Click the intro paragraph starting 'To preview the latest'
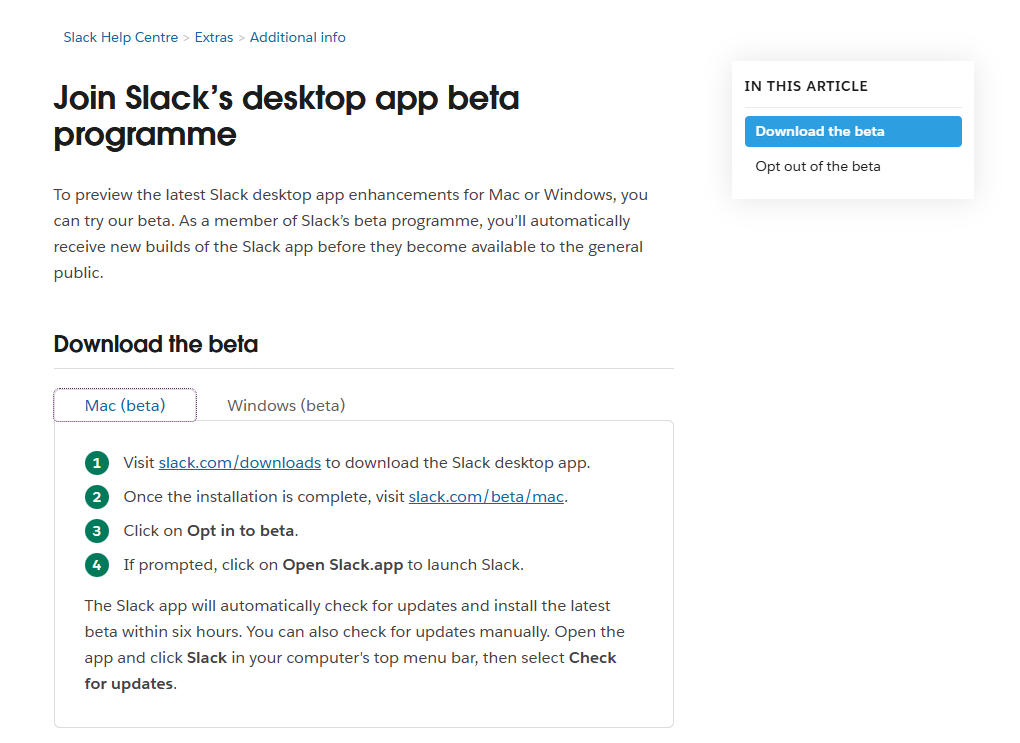The image size is (1020, 743). click(x=351, y=234)
